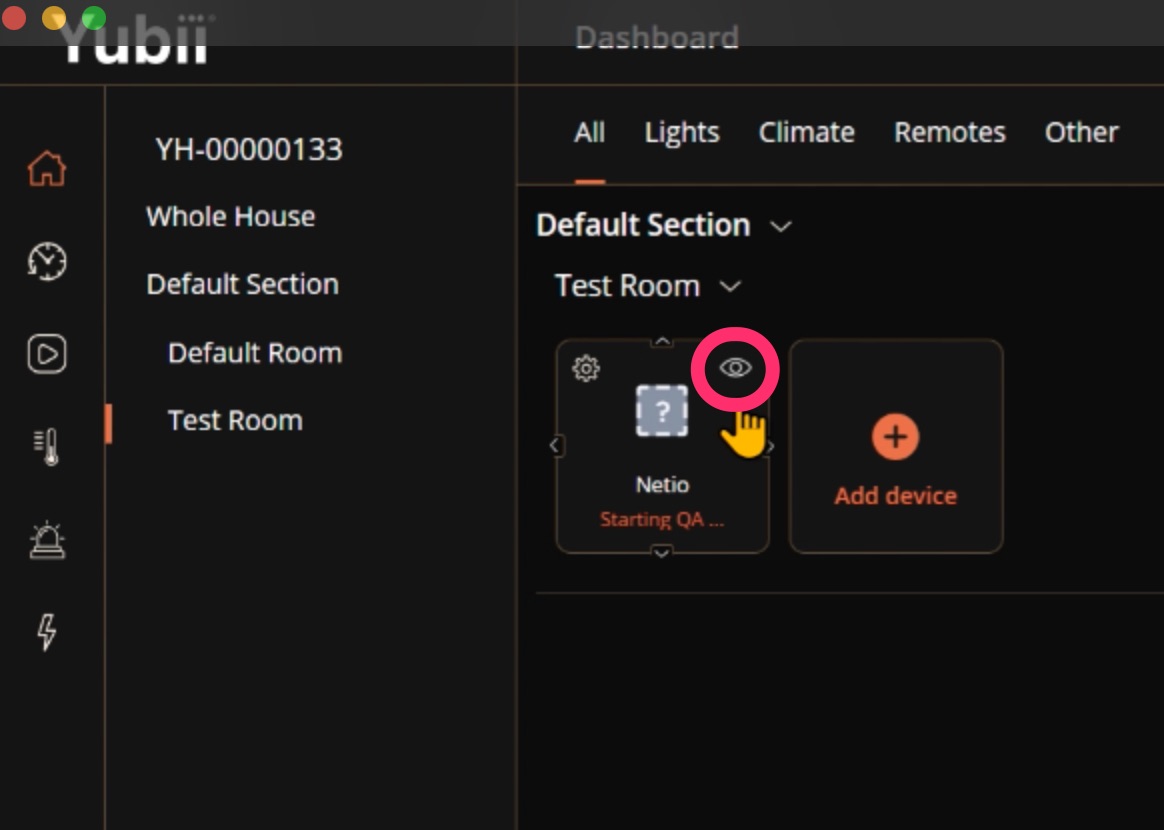This screenshot has height=830, width=1164.
Task: Minimize the window with yellow button
Action: pos(53,17)
